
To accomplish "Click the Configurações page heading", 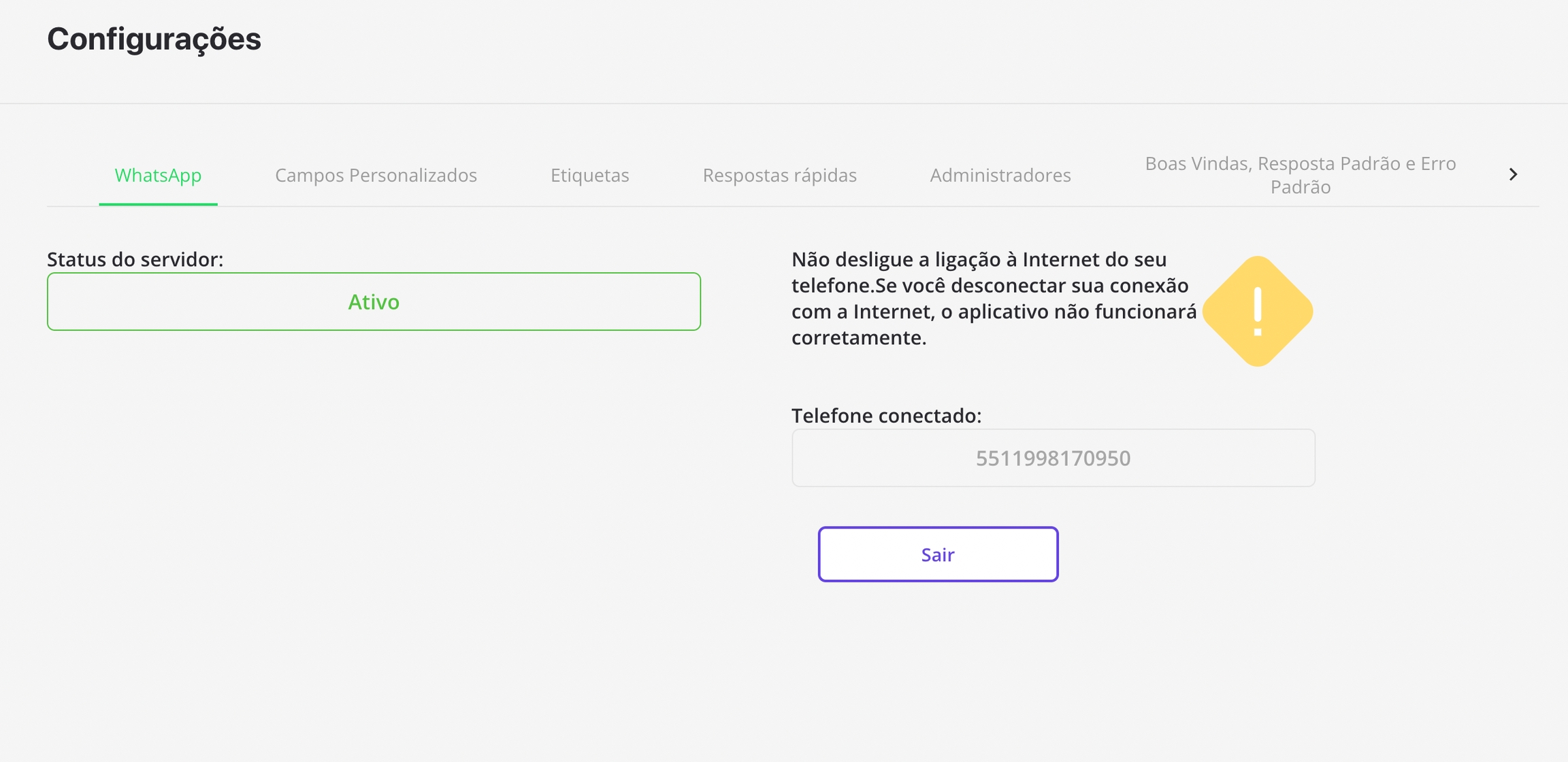I will [154, 39].
